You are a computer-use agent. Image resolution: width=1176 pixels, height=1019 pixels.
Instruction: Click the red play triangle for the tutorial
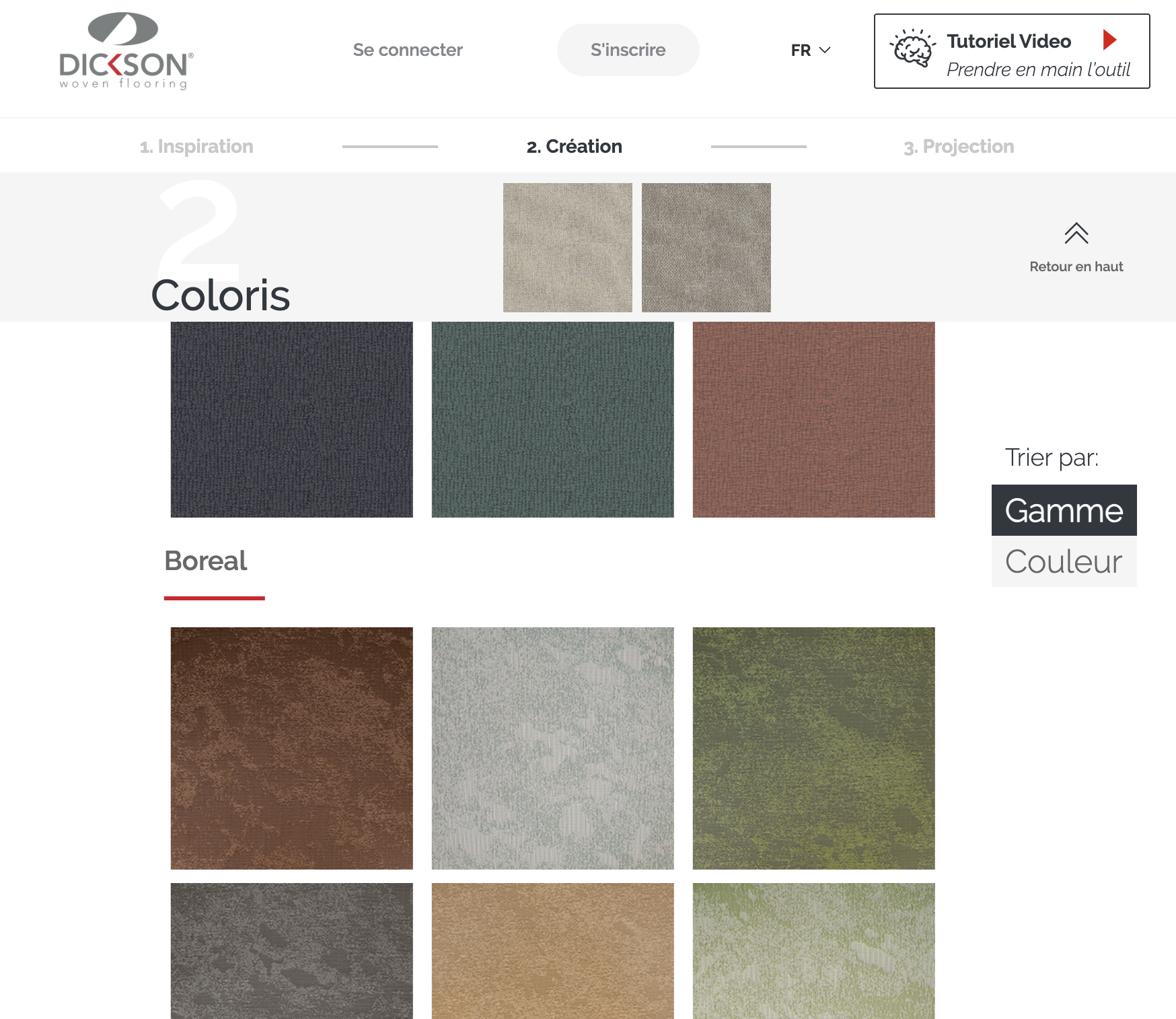click(1111, 41)
